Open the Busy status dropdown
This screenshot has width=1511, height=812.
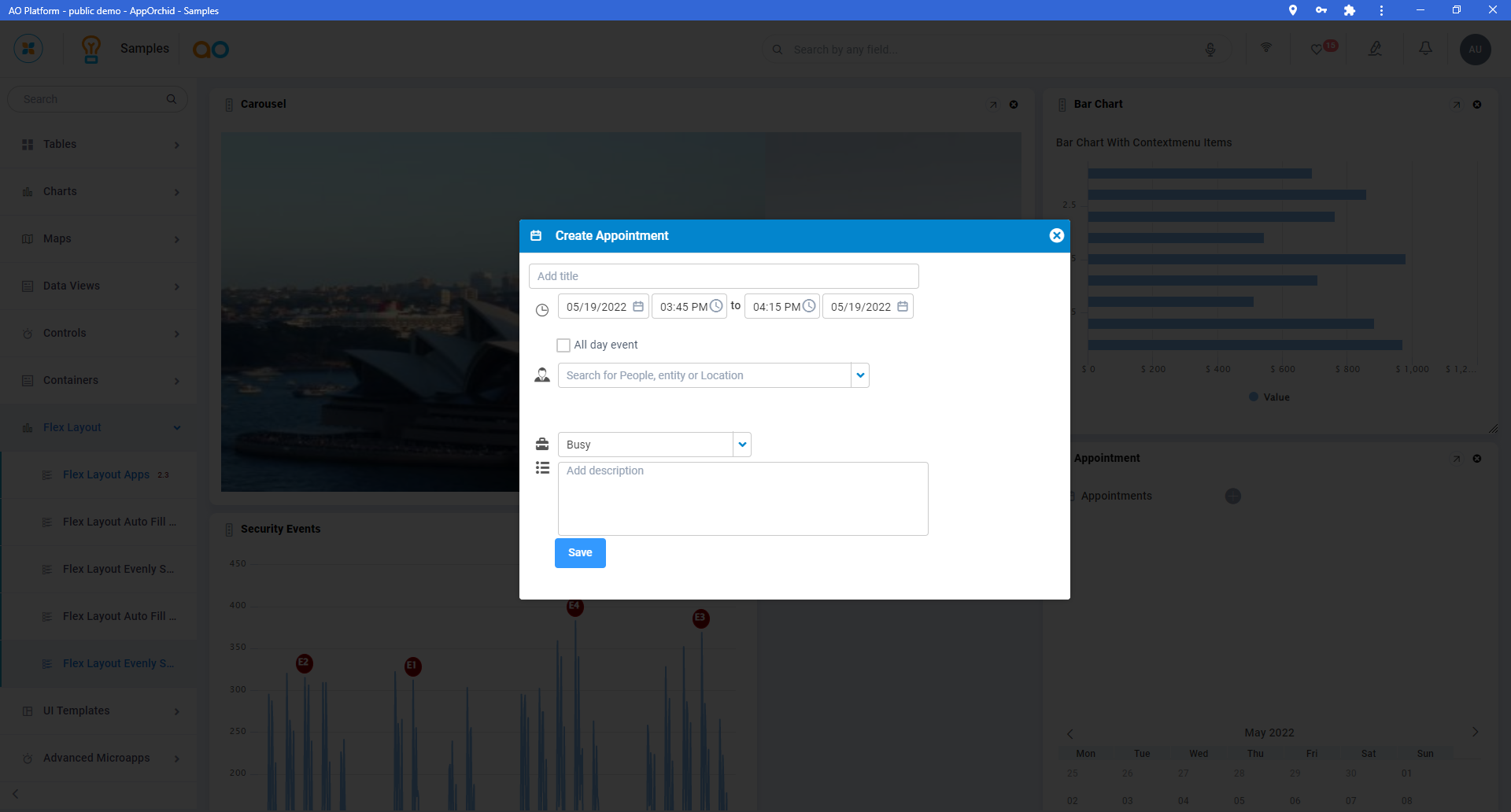[x=742, y=445]
